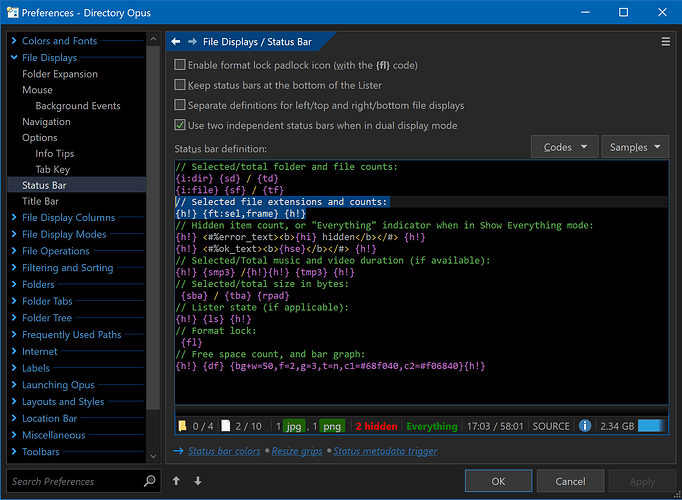Click the arrow icon before Status bar colors
682x500 pixels.
(x=178, y=451)
